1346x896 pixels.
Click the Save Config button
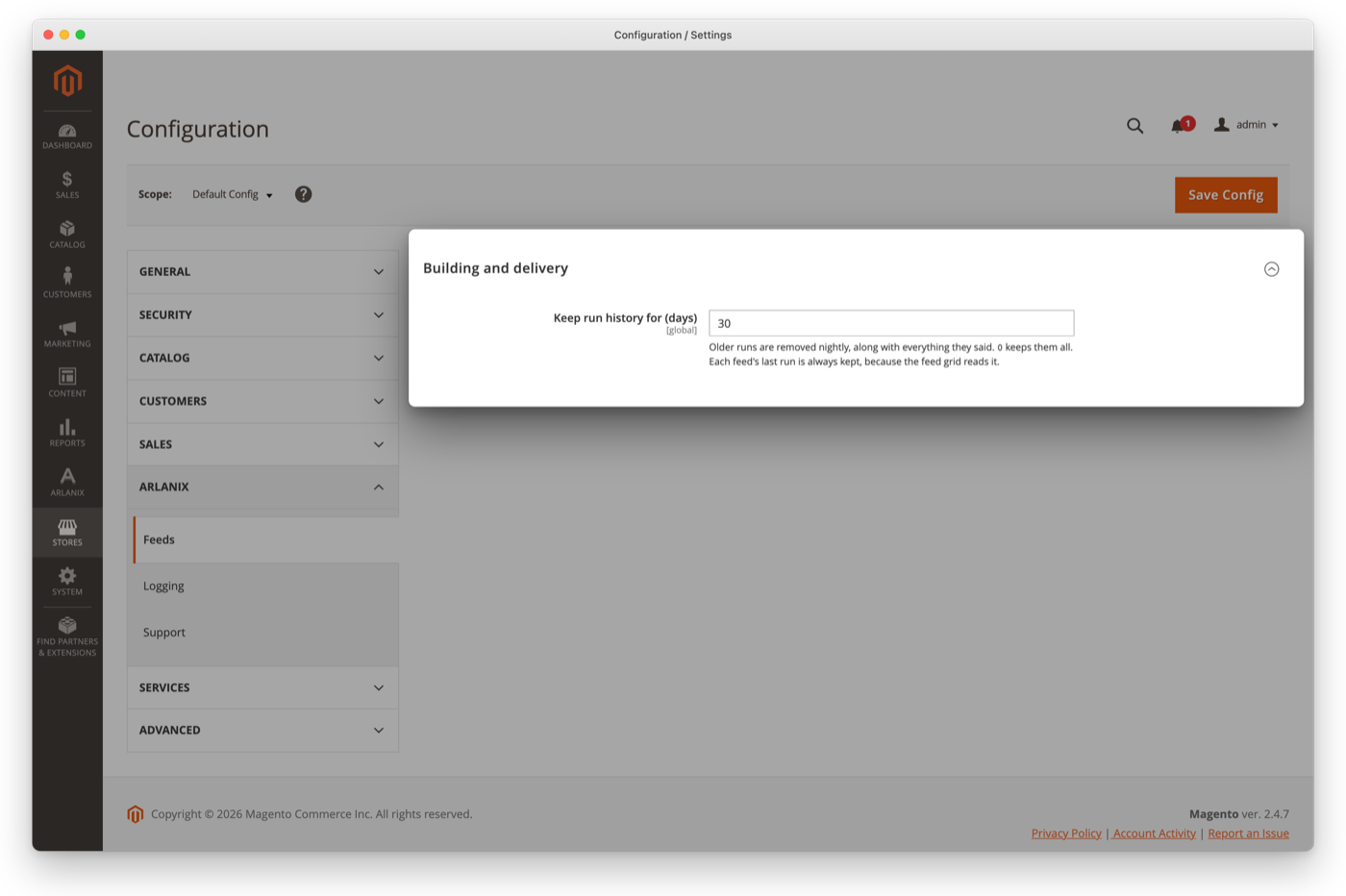point(1226,195)
